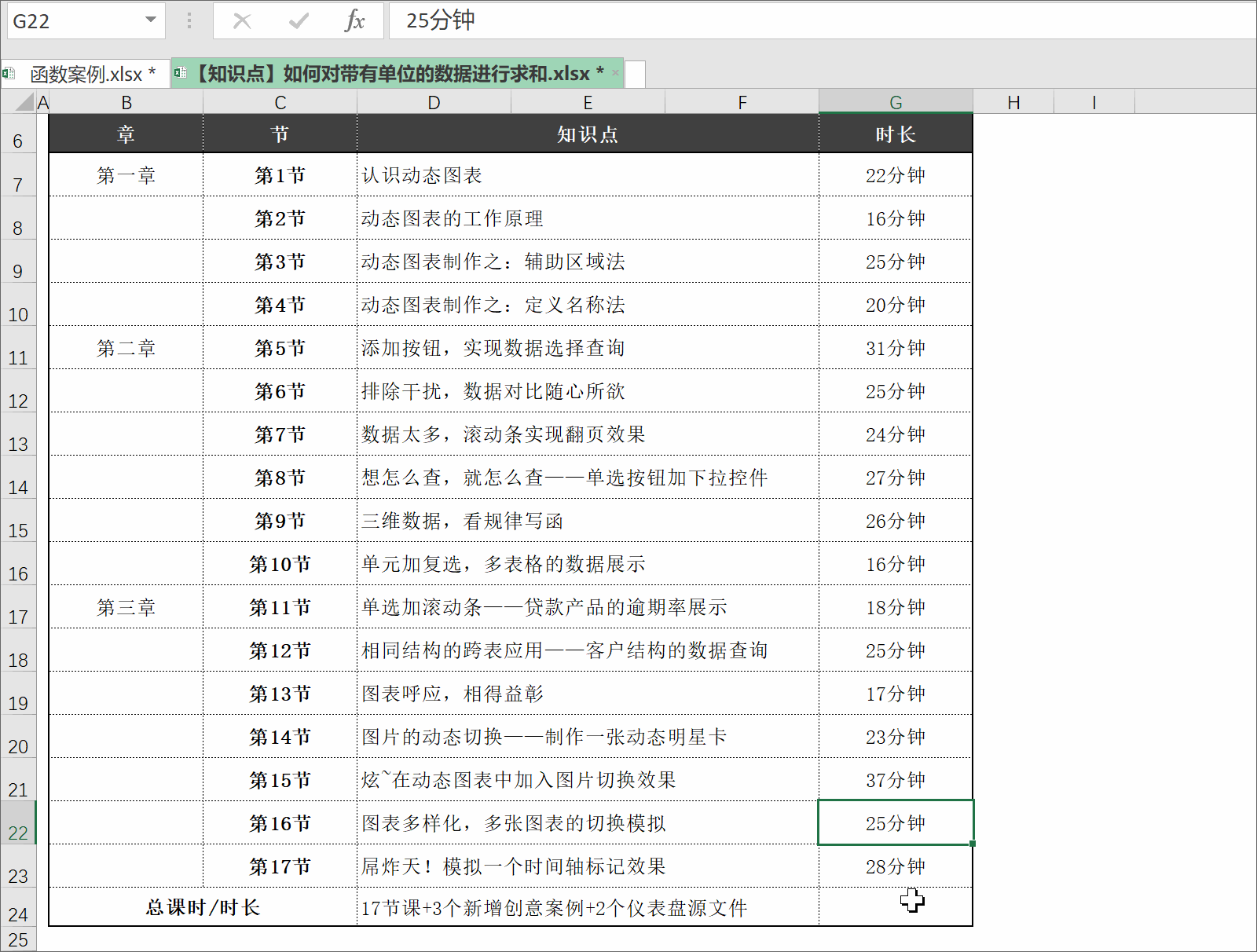Select the 第1节 cell
Viewport: 1257px width, 952px height.
(280, 175)
